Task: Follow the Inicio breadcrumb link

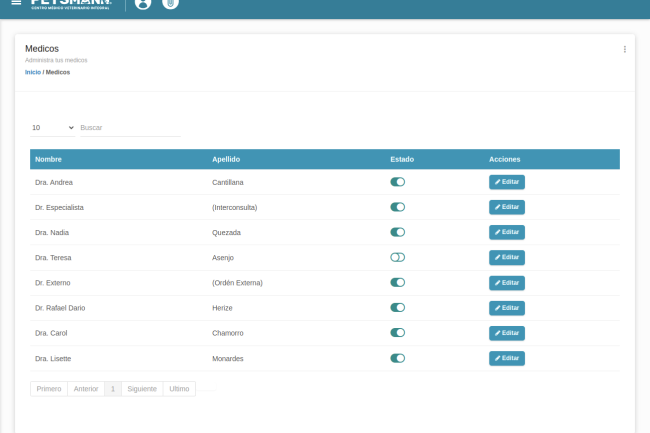Action: pos(33,72)
